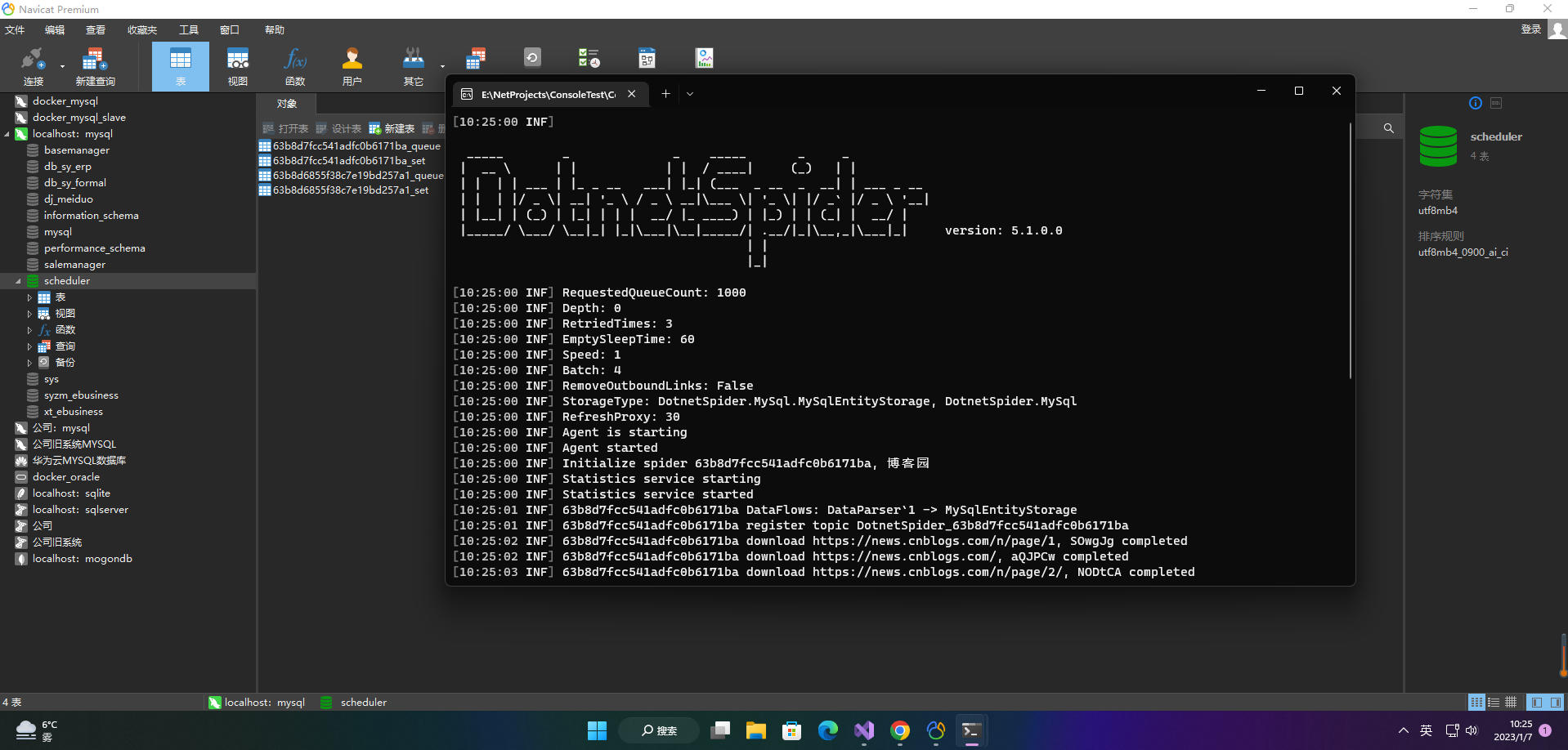Switch to detail view in status bar
This screenshot has height=750, width=1568.
1511,702
